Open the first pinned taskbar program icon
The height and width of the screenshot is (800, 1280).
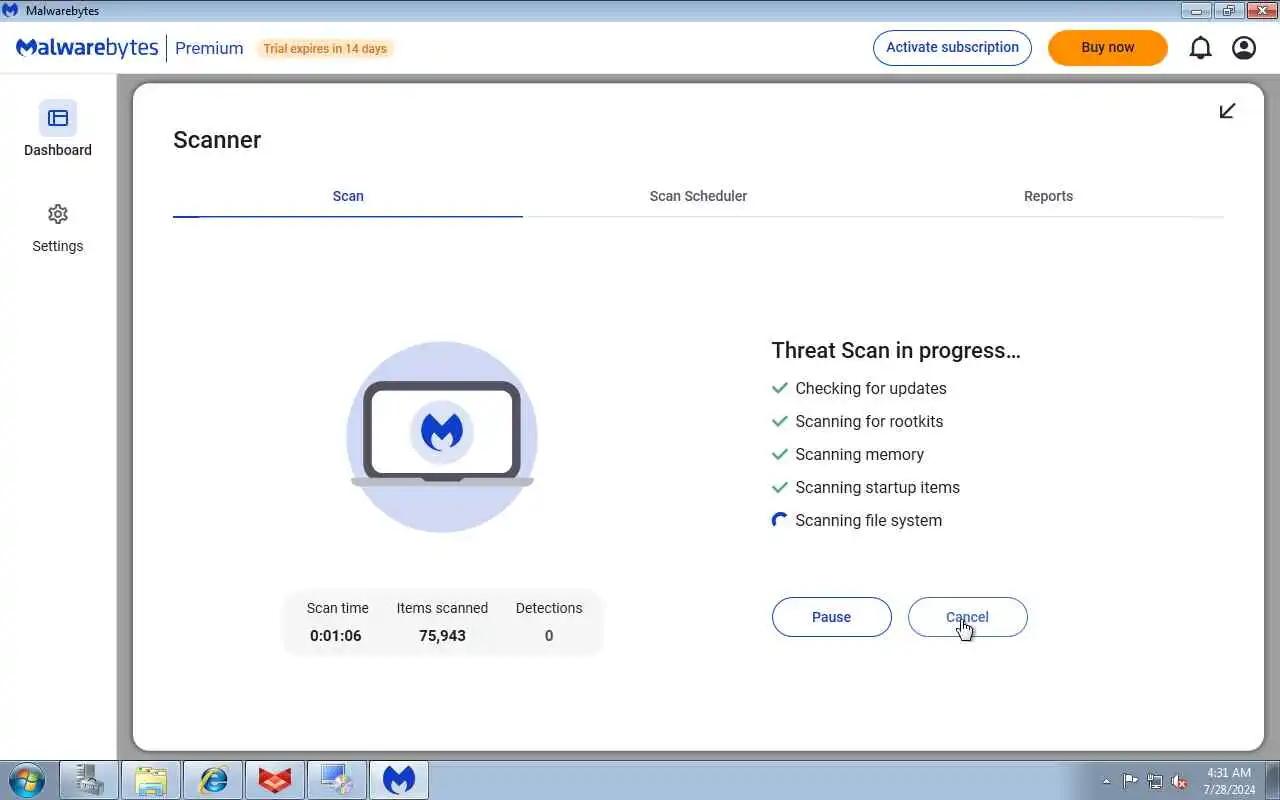[89, 780]
